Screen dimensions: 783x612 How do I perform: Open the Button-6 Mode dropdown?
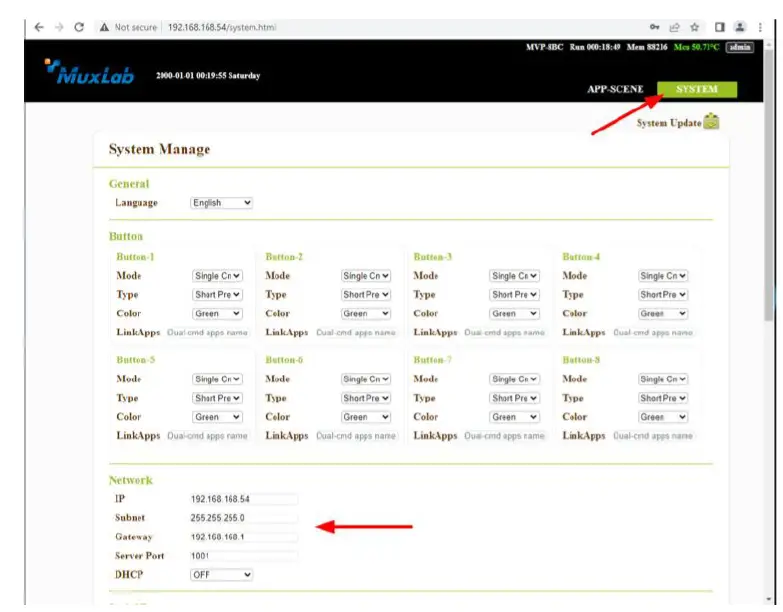click(x=366, y=379)
